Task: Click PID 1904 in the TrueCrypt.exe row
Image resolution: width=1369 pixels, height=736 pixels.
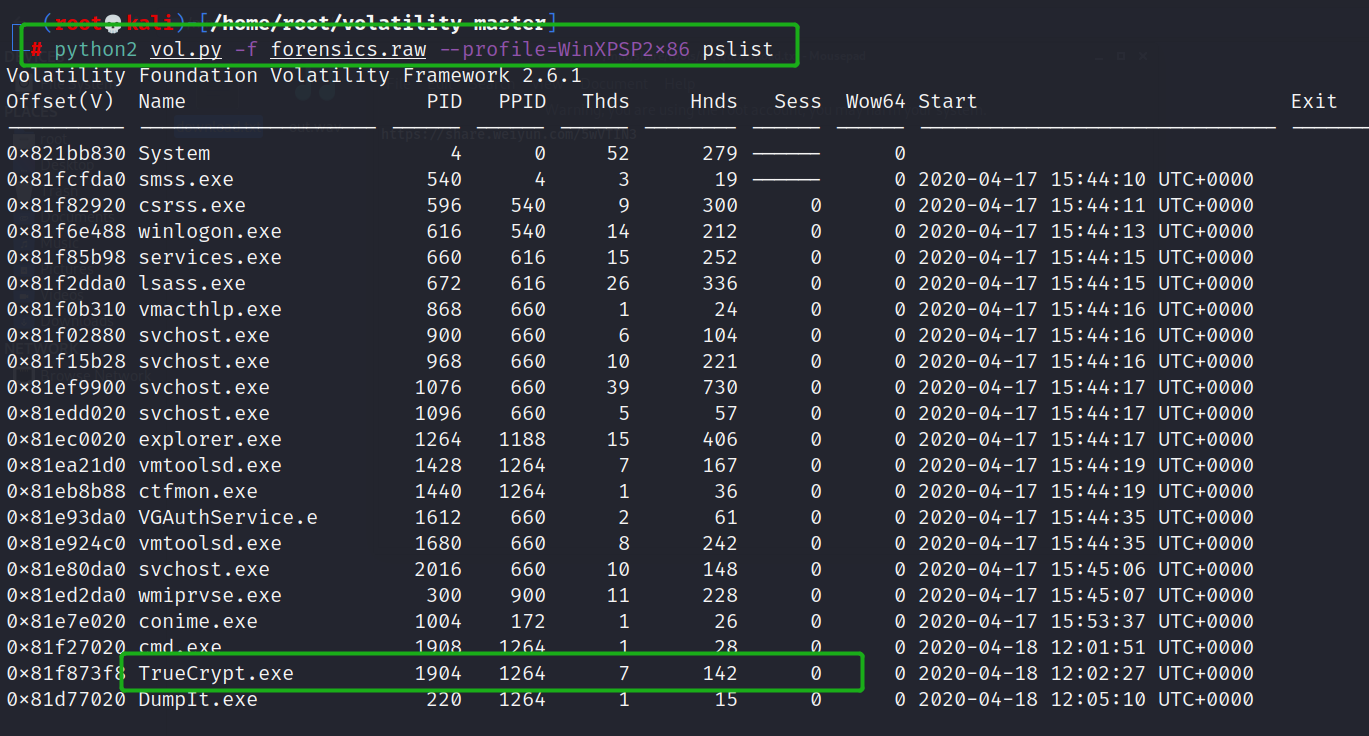Action: pos(438,674)
